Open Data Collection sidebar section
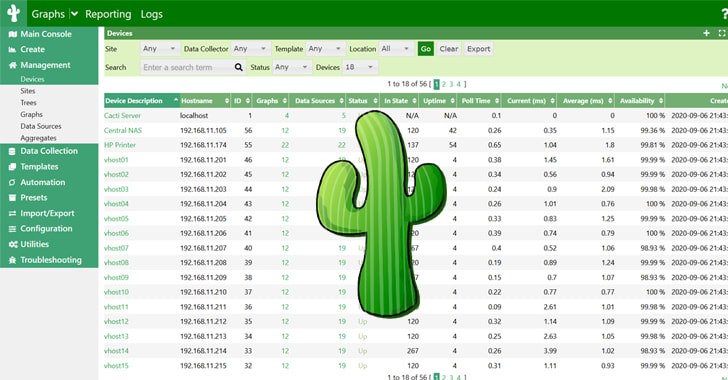The width and height of the screenshot is (728, 380). 43,151
